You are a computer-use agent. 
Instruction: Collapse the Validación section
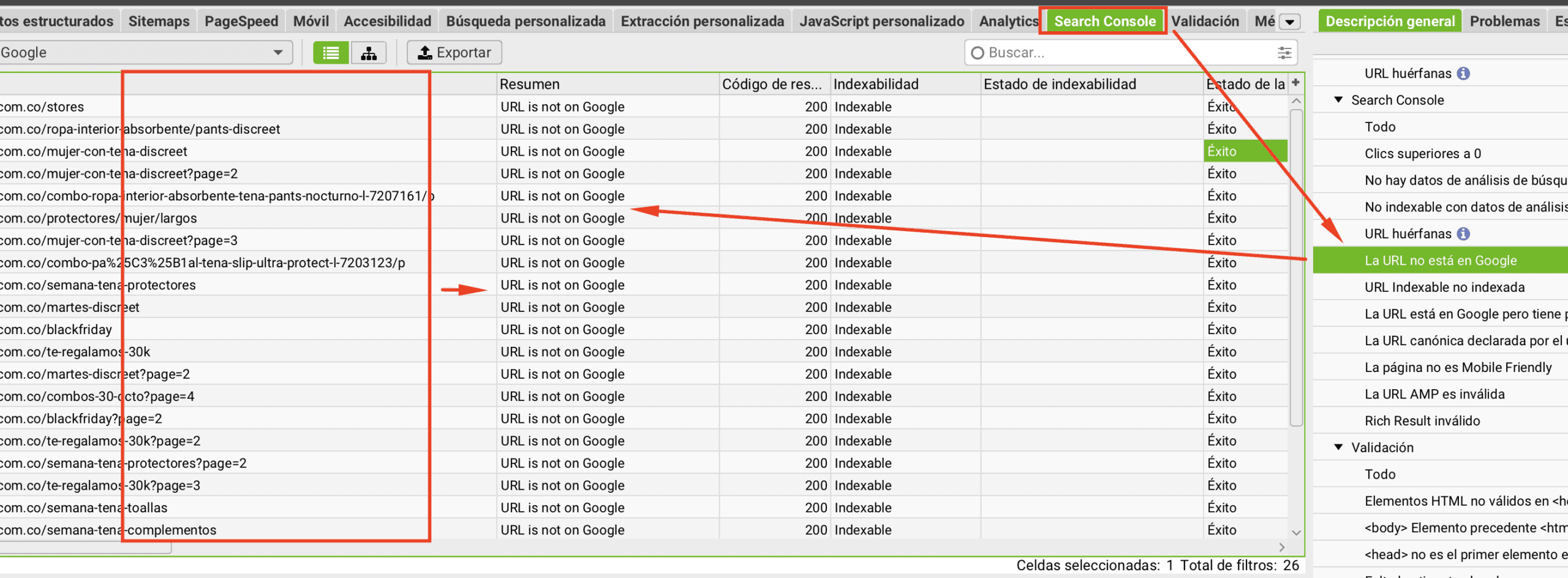(x=1337, y=447)
